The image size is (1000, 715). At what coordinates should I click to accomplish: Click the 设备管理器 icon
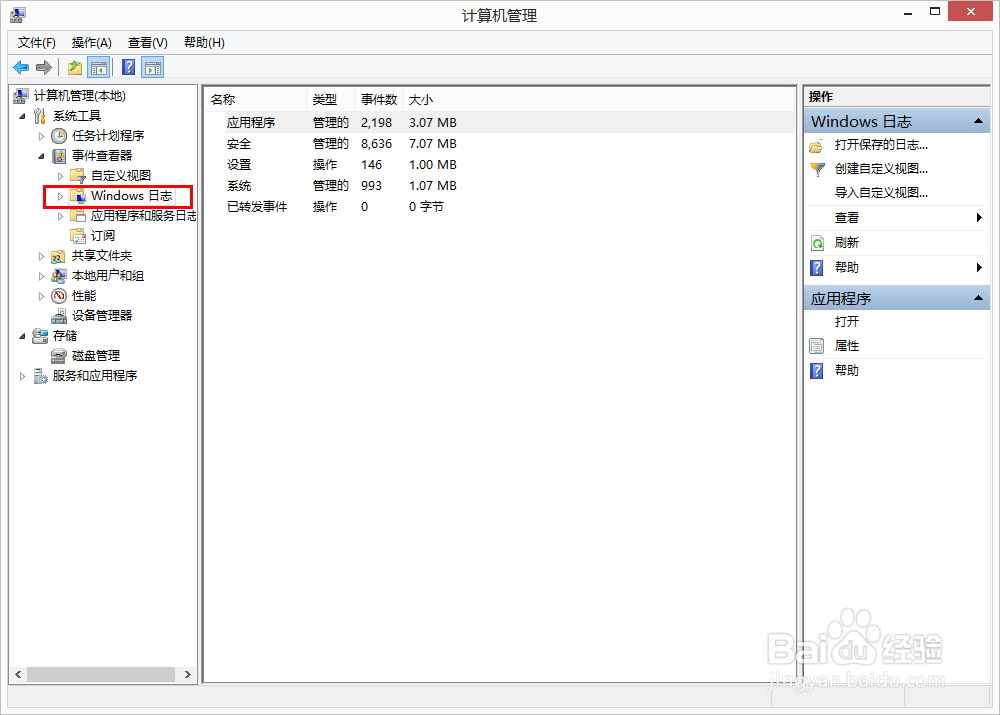tap(59, 315)
